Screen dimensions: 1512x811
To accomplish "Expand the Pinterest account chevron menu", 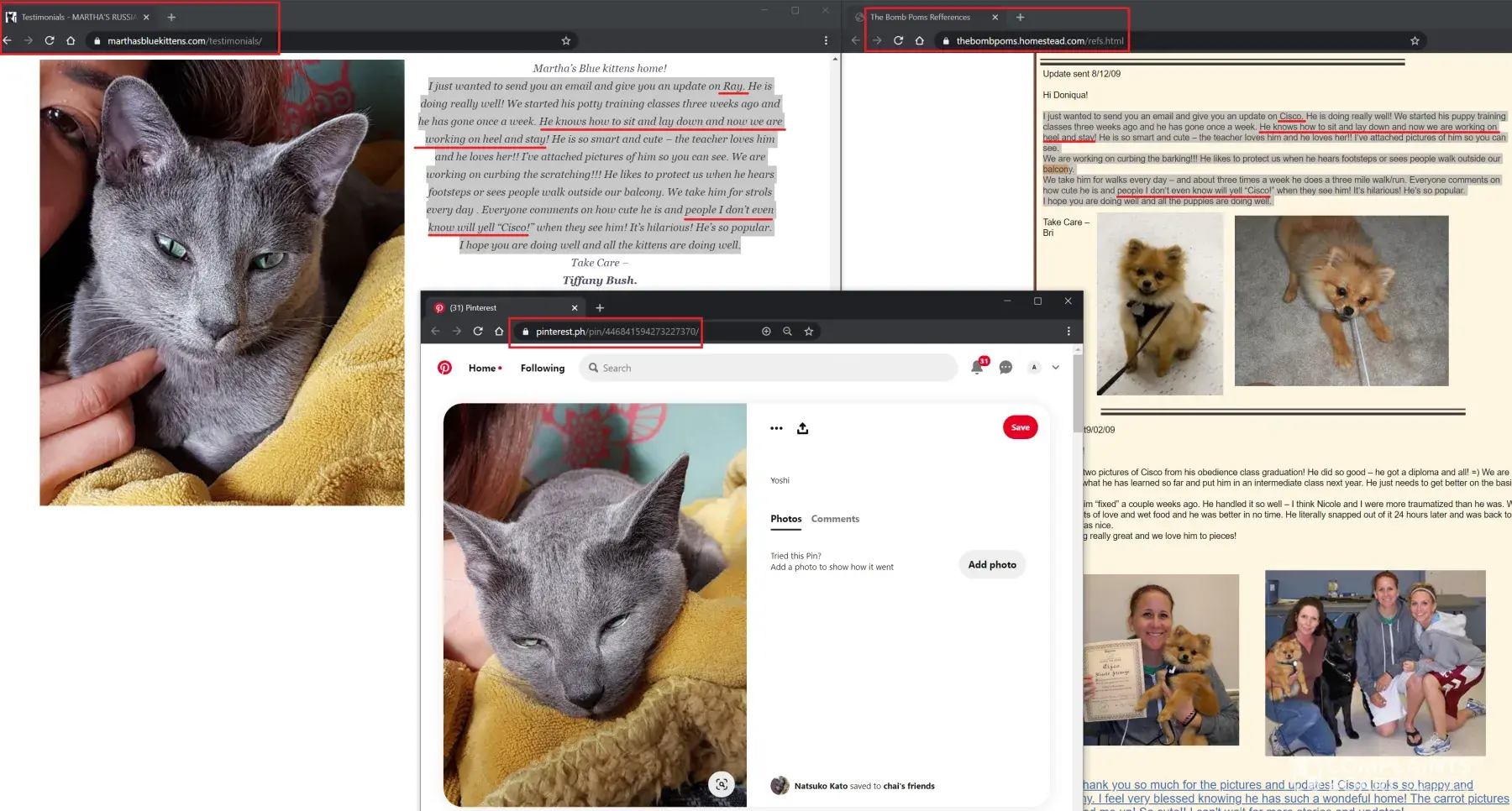I will 1056,368.
